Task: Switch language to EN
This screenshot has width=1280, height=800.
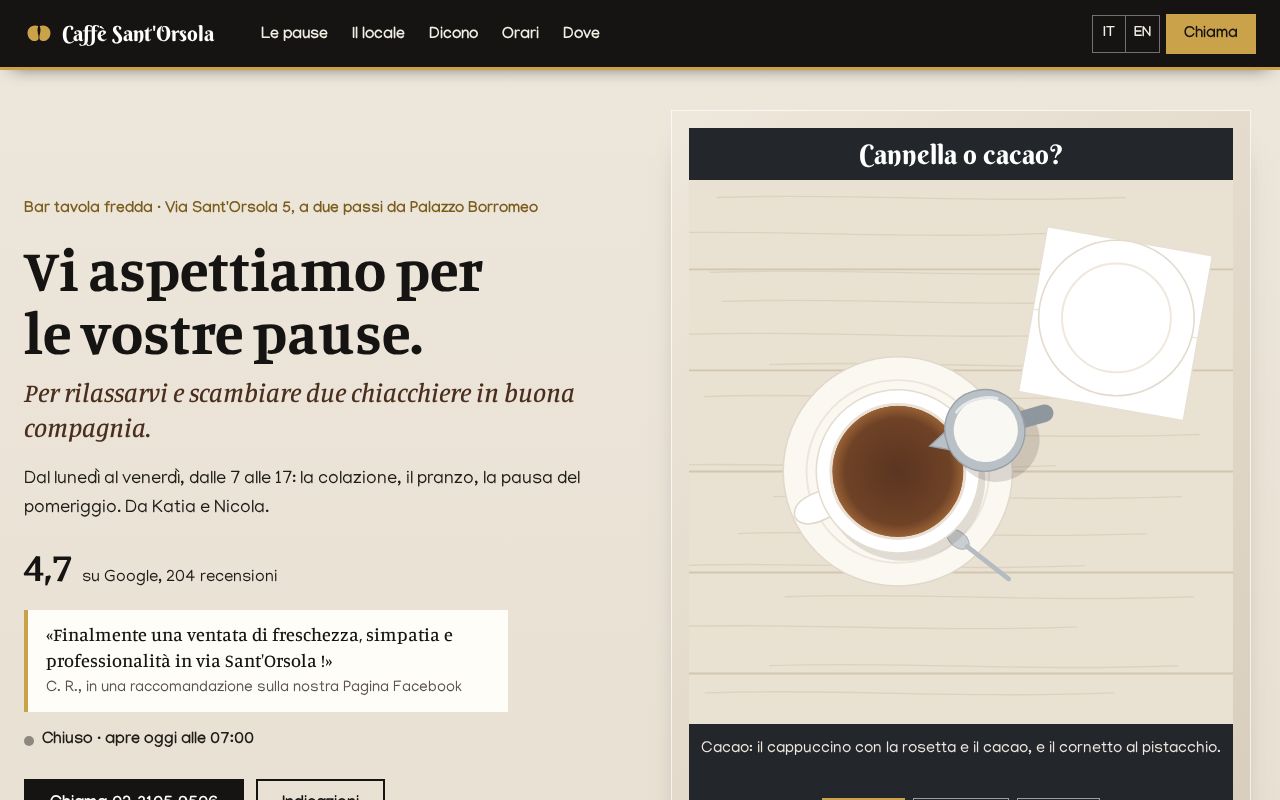Action: tap(1142, 34)
